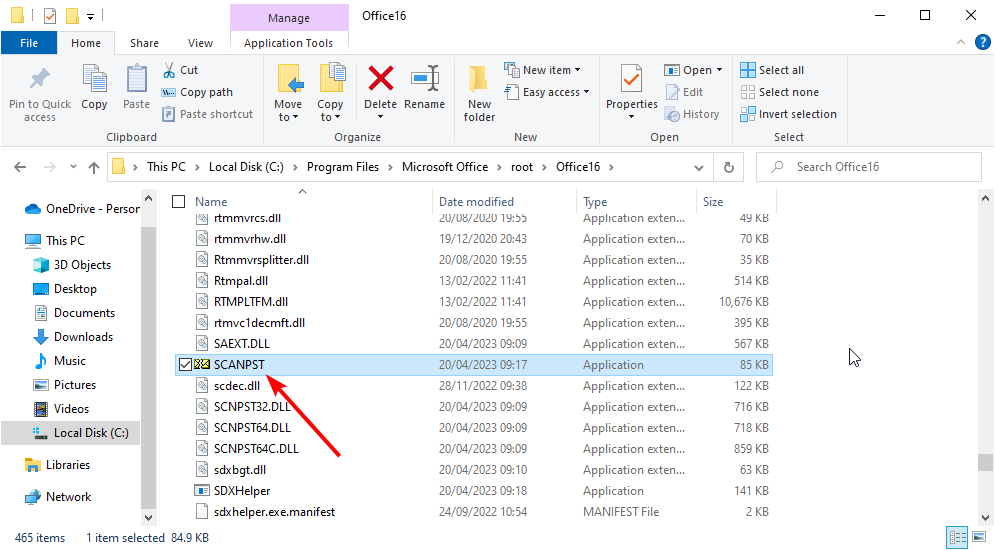The width and height of the screenshot is (995, 550).
Task: Select the RTMPLTFM.dll file
Action: pos(251,302)
